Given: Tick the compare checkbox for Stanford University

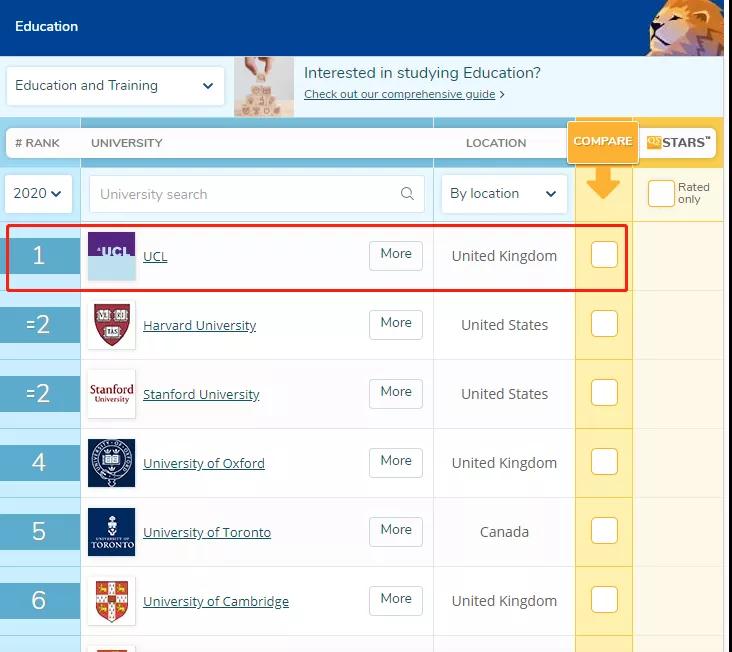Looking at the screenshot, I should pyautogui.click(x=604, y=393).
